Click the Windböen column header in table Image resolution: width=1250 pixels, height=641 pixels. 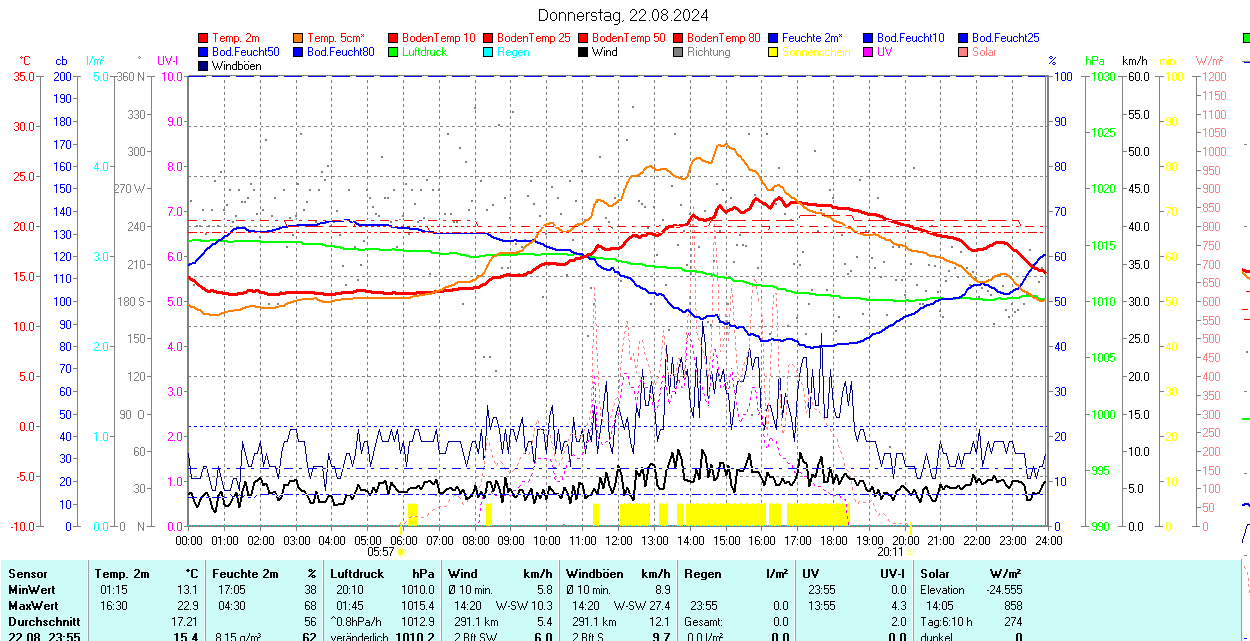(x=594, y=574)
